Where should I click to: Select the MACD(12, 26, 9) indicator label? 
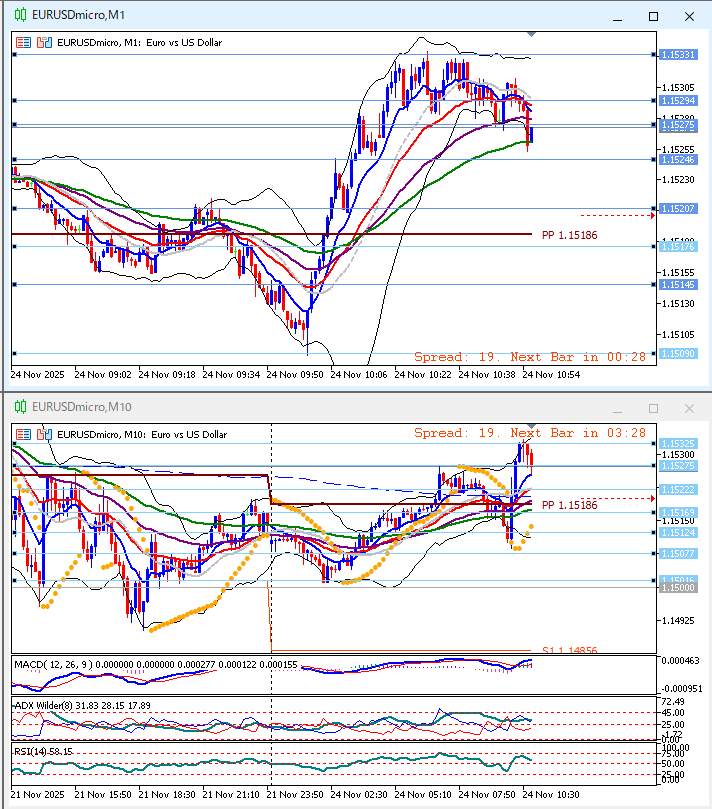[60, 664]
